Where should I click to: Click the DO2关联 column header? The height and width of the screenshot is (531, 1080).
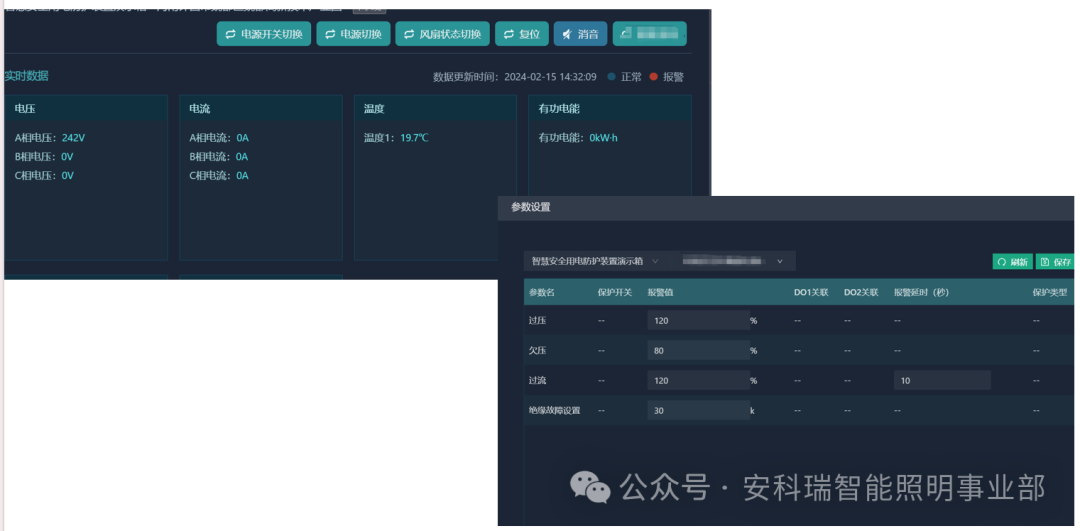[861, 292]
